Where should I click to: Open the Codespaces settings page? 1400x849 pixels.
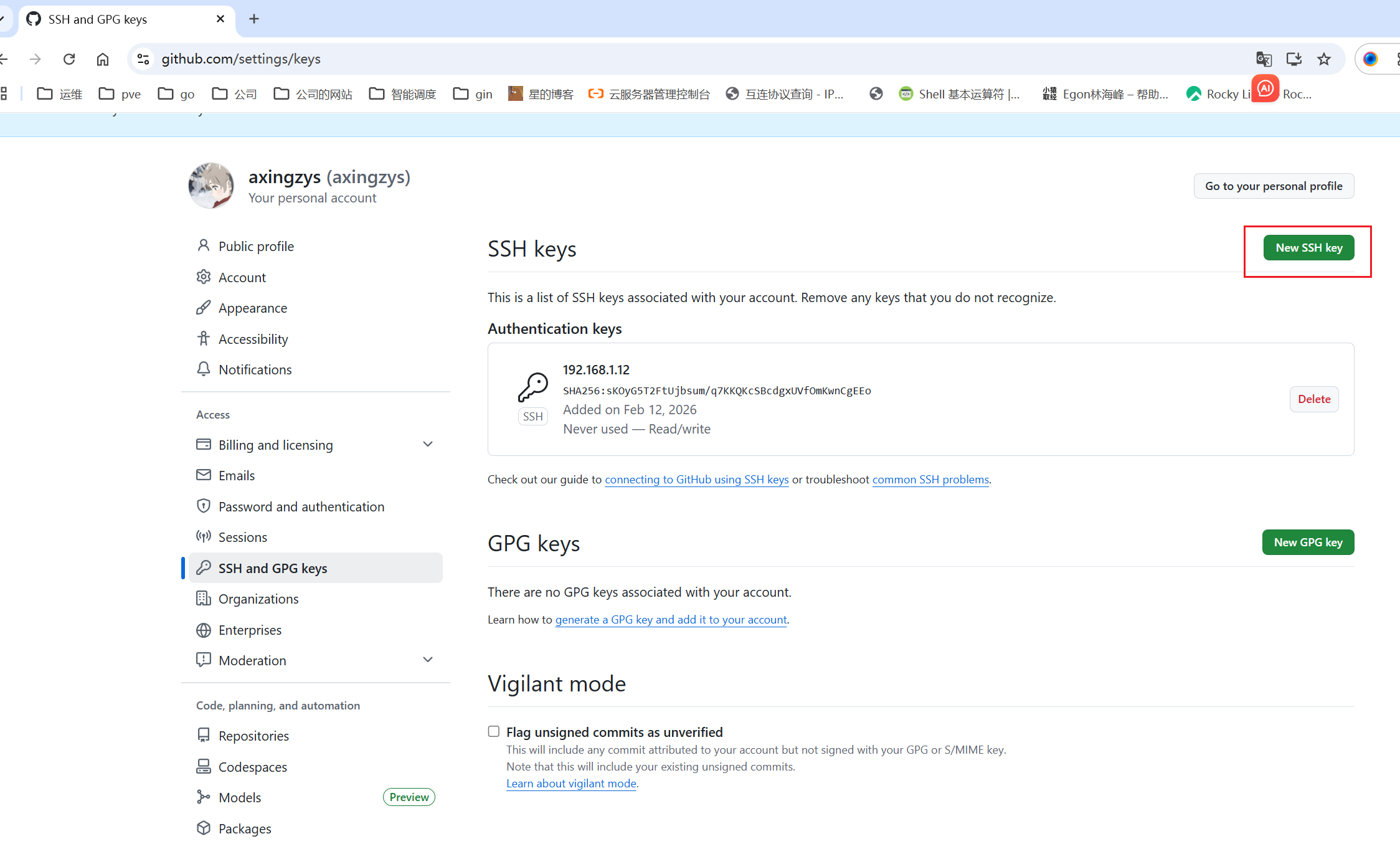pyautogui.click(x=252, y=767)
